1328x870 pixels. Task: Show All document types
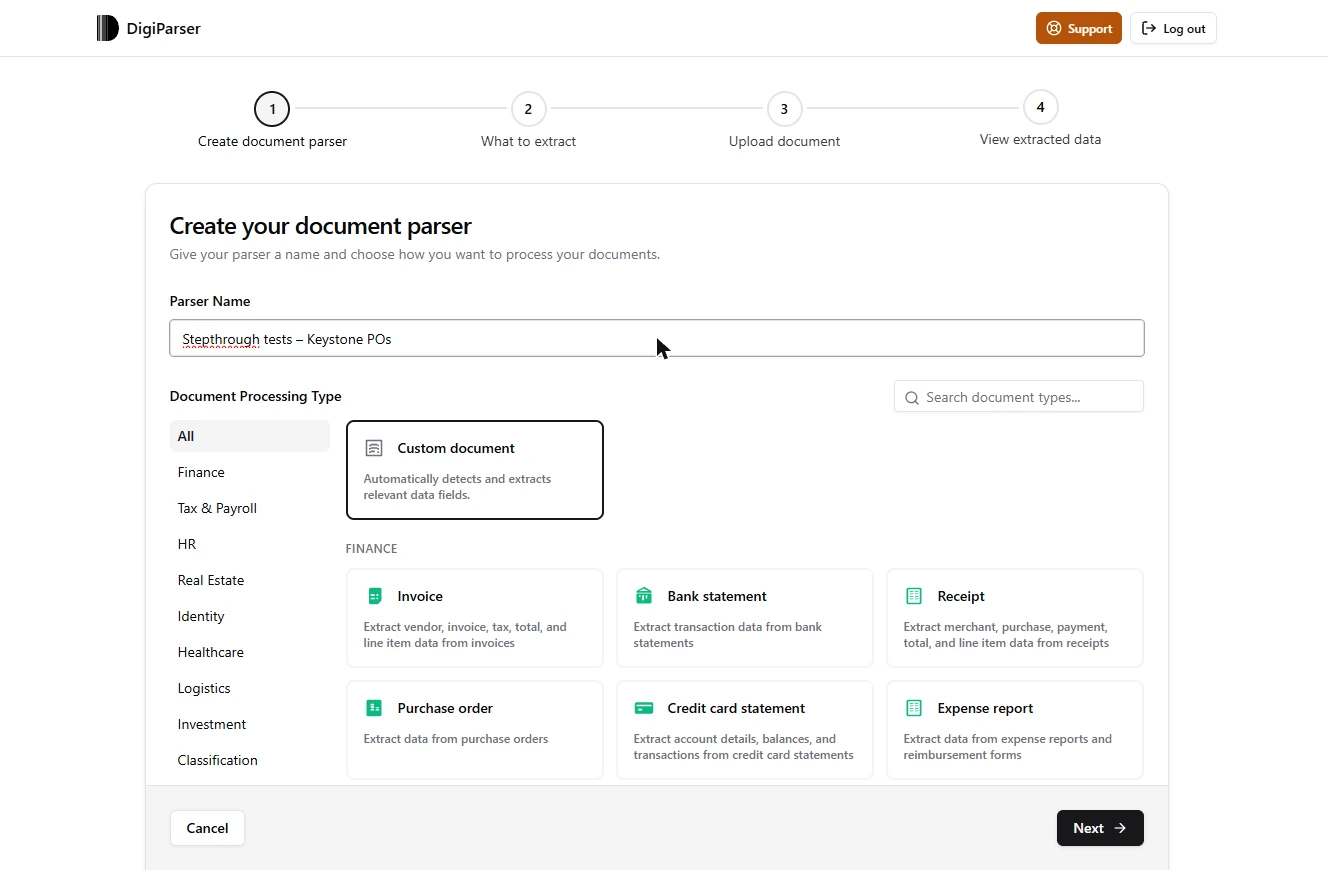(x=250, y=436)
